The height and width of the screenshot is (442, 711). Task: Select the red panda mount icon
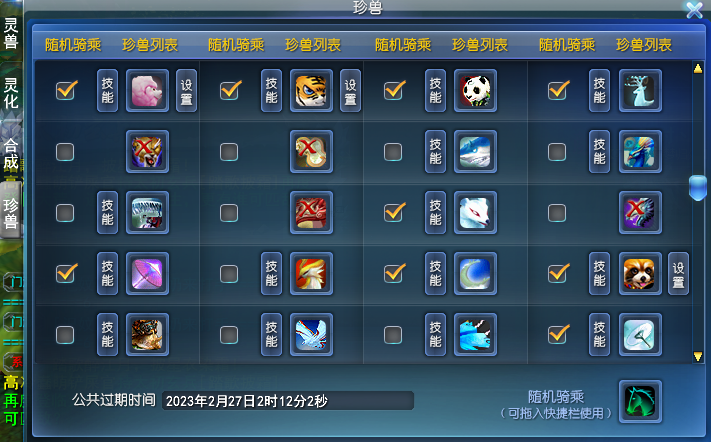coord(640,273)
